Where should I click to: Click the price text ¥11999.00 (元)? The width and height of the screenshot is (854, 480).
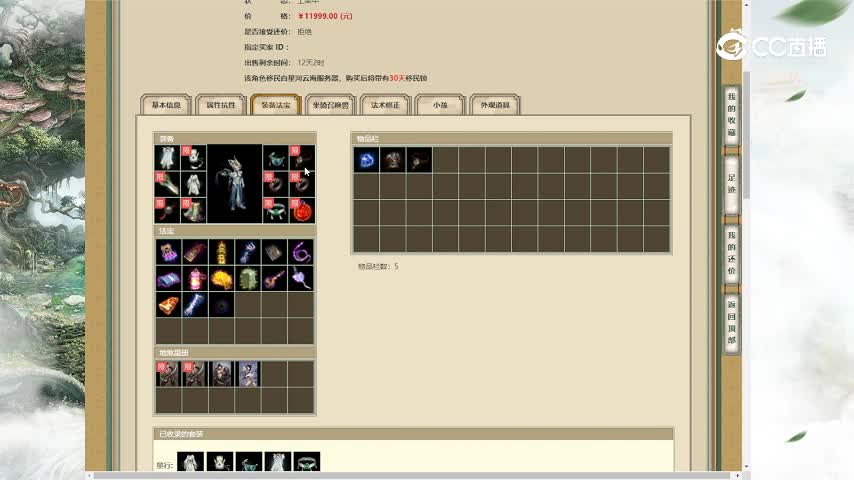(325, 16)
